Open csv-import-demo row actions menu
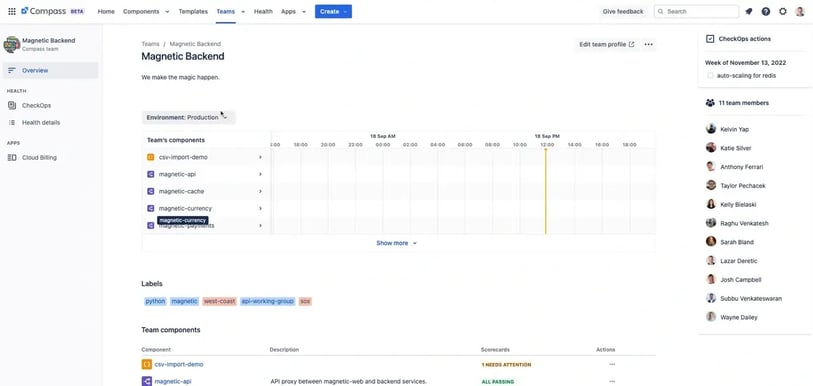The image size is (813, 386). [x=612, y=364]
